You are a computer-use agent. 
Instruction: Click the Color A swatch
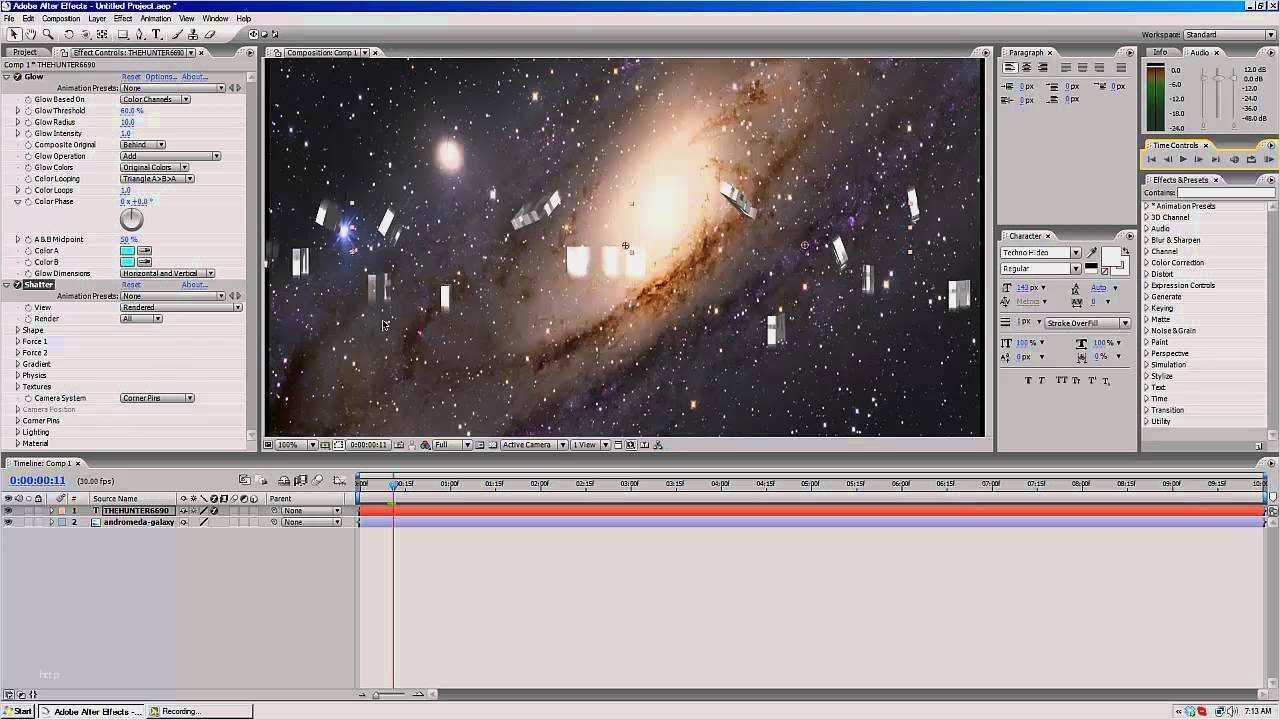[127, 251]
